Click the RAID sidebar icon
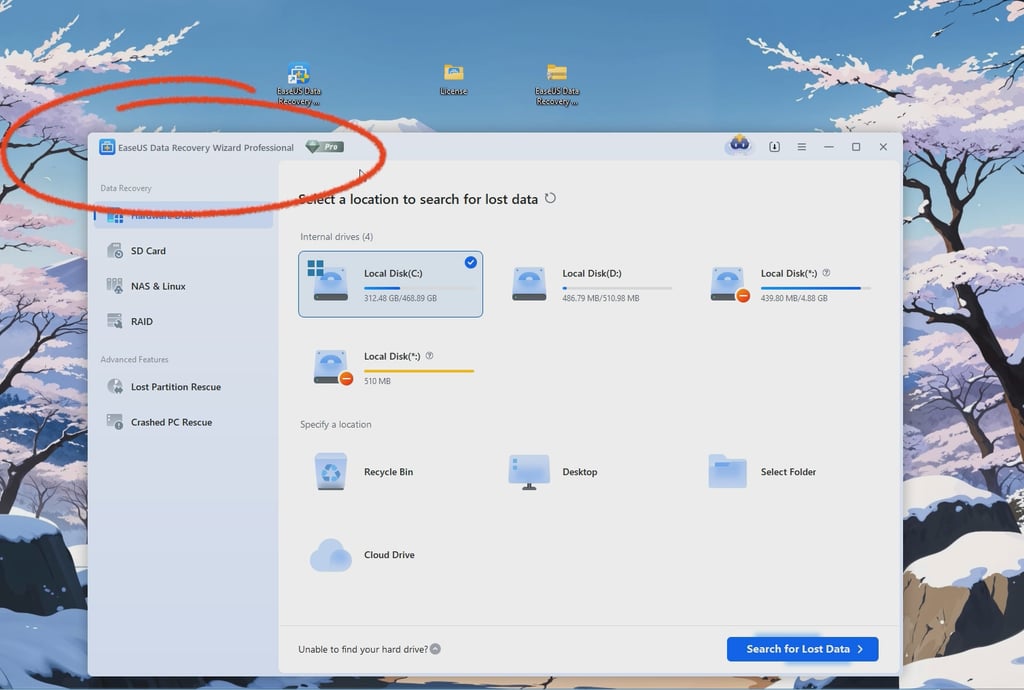1024x690 pixels. point(114,321)
